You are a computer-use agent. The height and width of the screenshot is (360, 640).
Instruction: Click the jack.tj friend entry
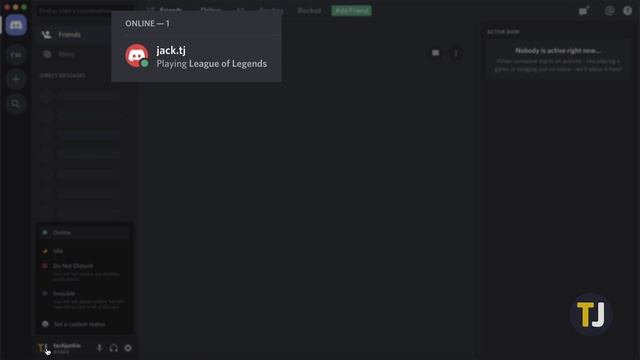[196, 57]
